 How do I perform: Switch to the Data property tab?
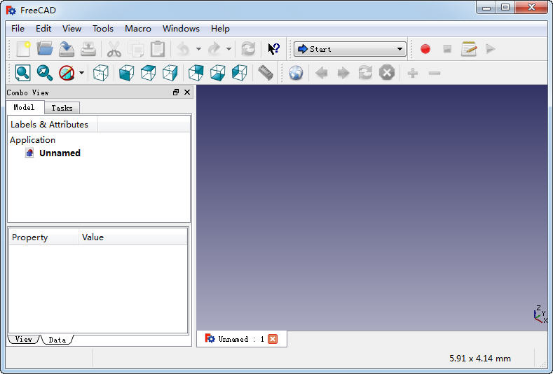57,340
